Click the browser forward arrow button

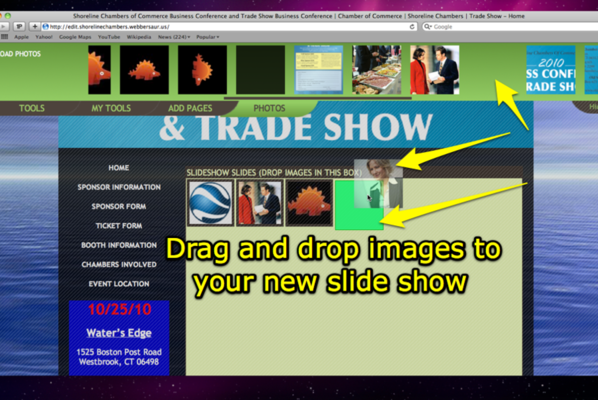coord(4,26)
